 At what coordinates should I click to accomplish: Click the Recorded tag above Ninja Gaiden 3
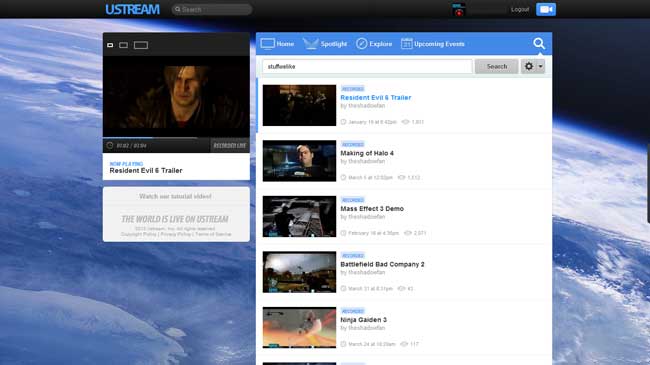point(353,311)
